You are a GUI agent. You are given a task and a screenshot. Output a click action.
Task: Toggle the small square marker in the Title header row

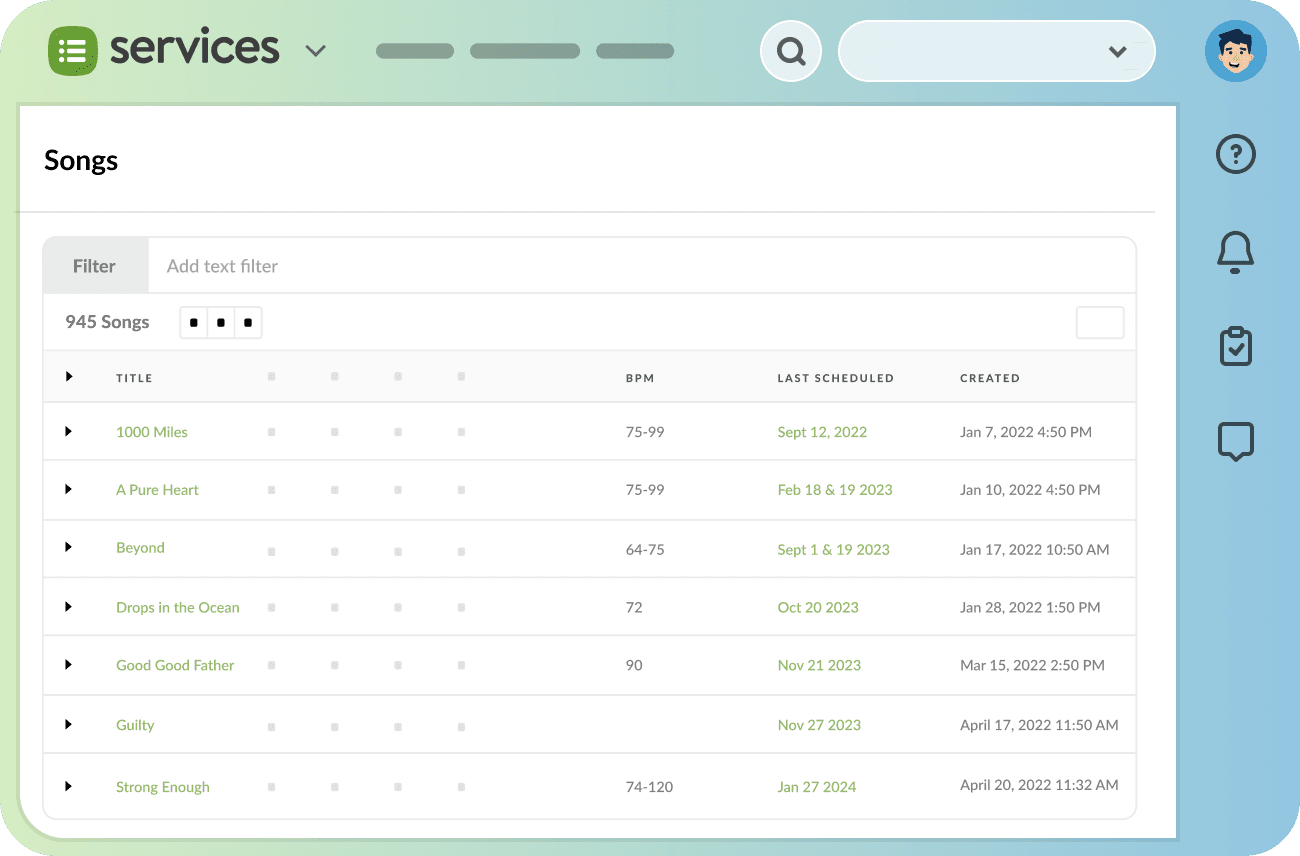tap(271, 377)
